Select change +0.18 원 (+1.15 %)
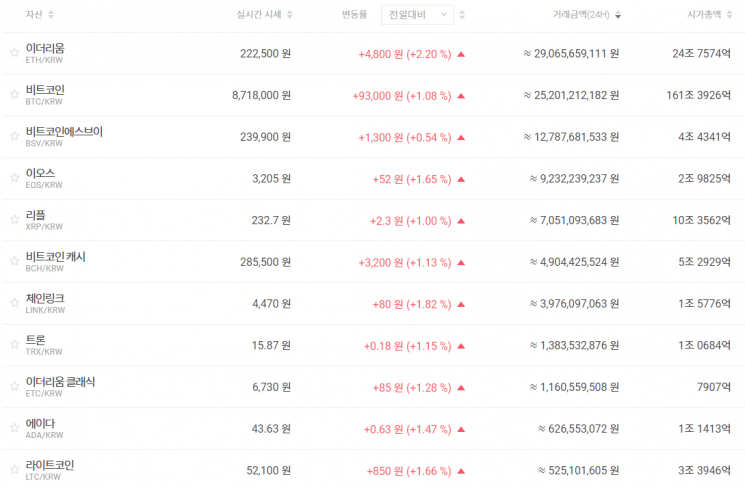This screenshot has height=488, width=745. pos(408,346)
